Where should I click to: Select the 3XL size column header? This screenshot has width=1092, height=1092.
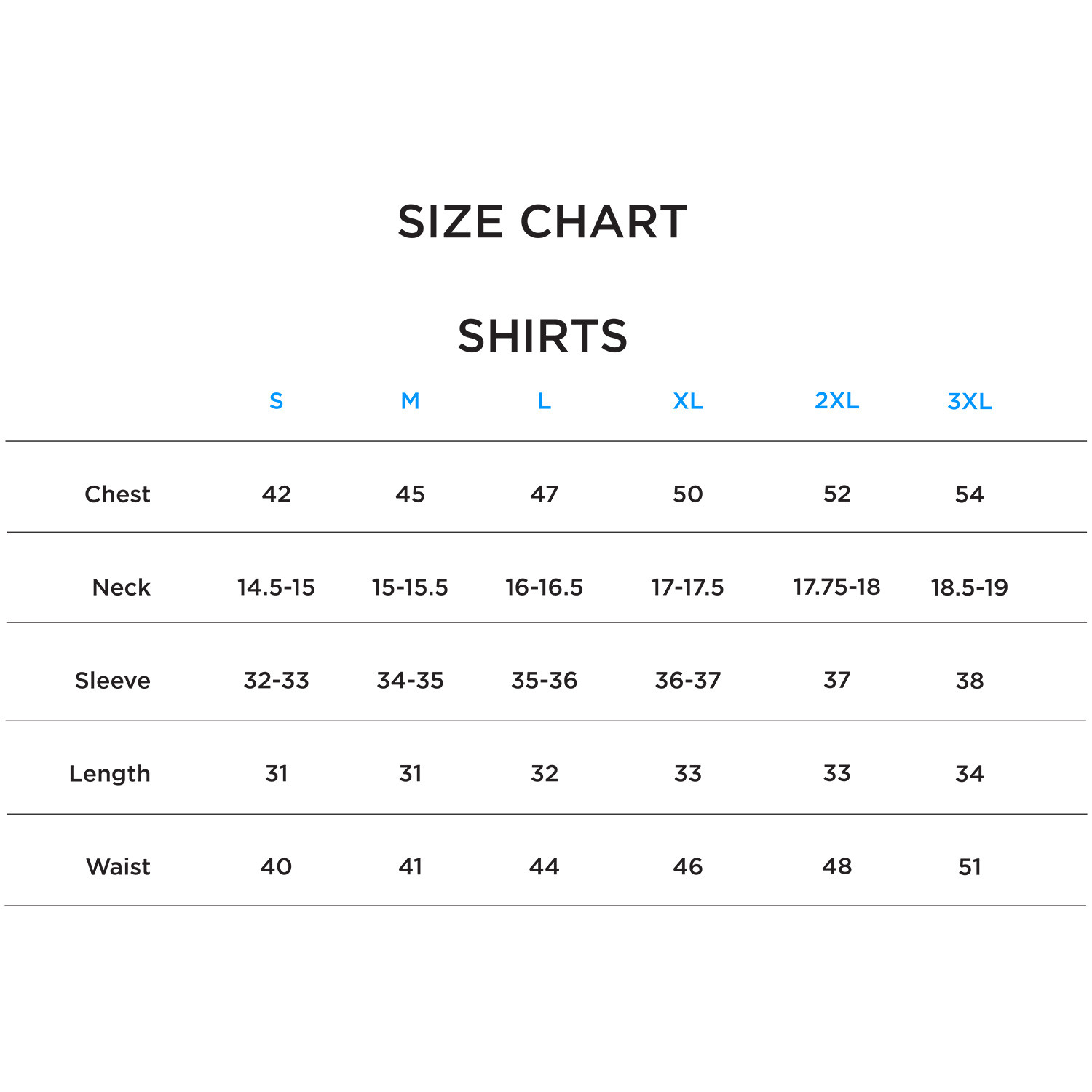click(x=969, y=401)
